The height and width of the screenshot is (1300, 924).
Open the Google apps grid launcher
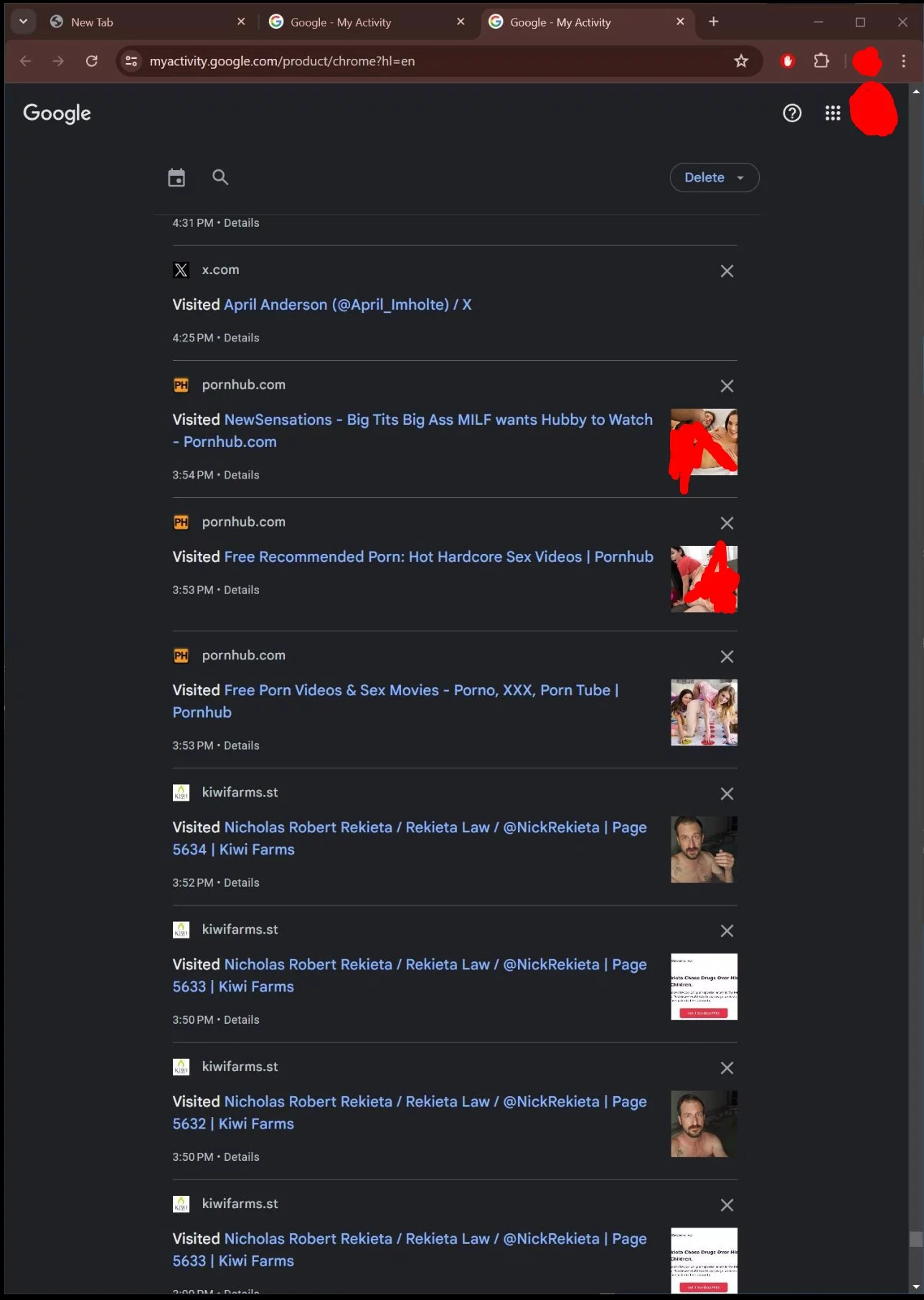pos(832,113)
